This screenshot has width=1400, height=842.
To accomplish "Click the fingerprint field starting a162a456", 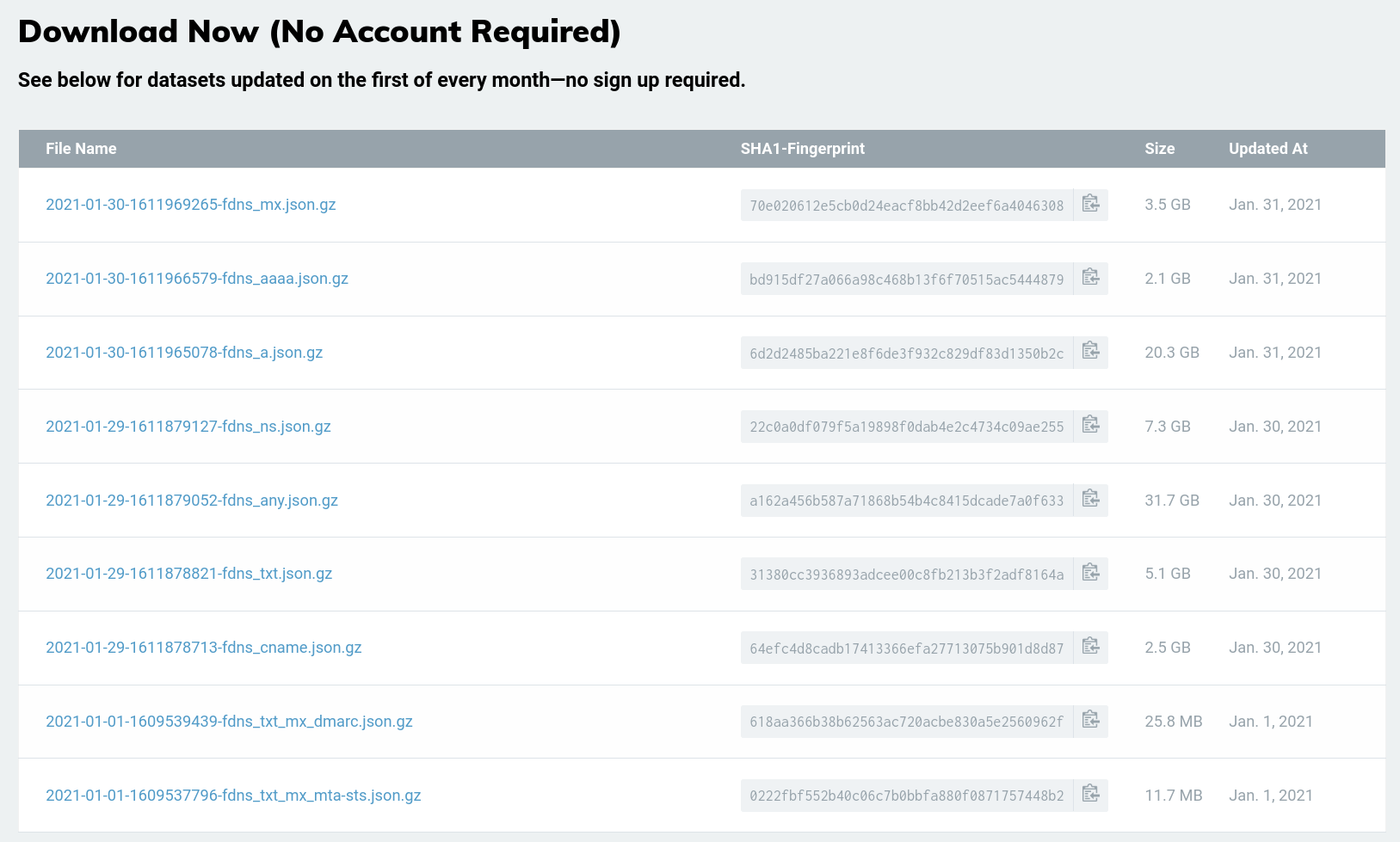I will [x=906, y=501].
